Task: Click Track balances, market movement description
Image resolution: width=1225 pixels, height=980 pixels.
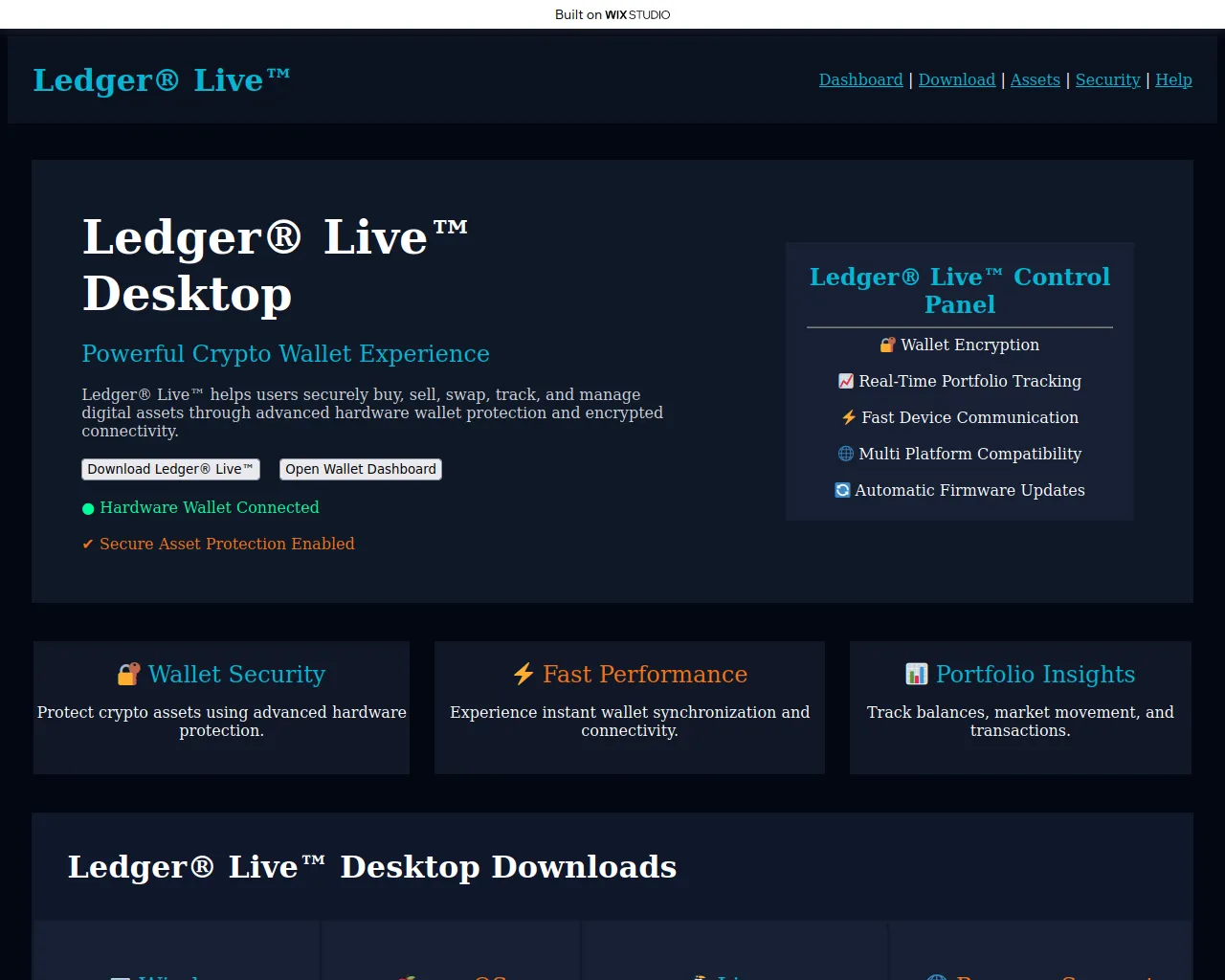Action: pyautogui.click(x=1020, y=721)
